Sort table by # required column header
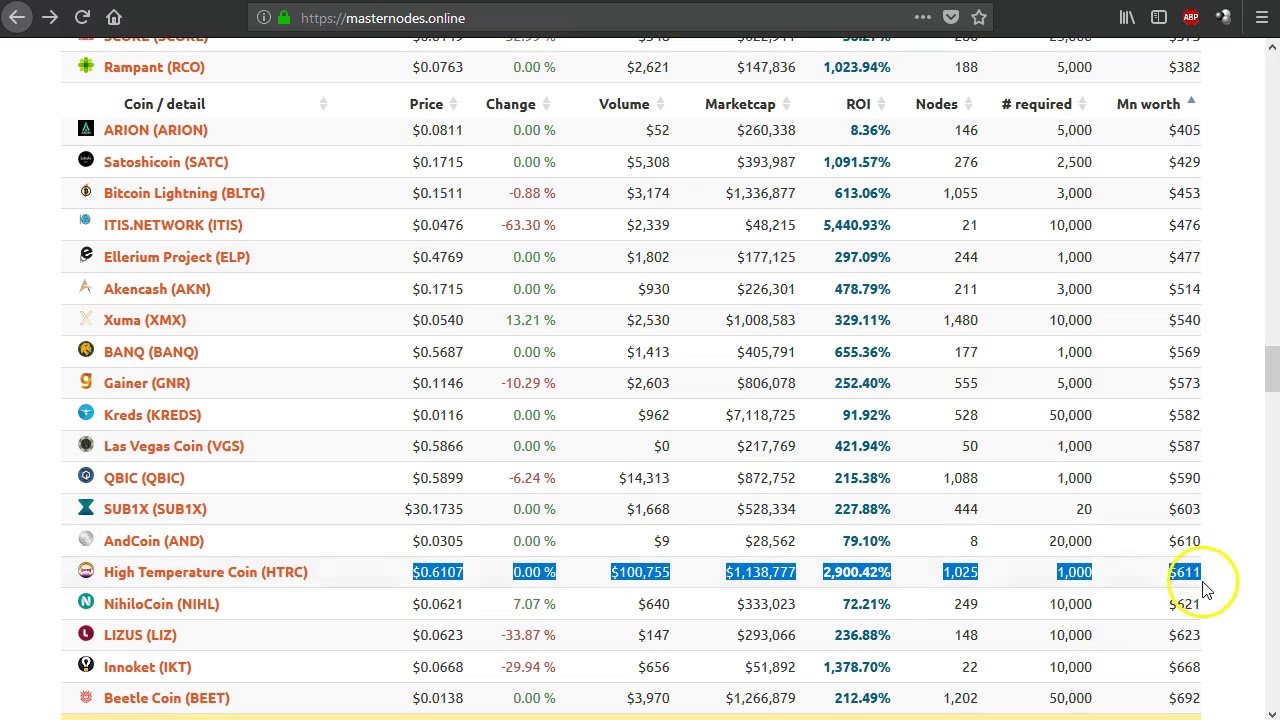Viewport: 1280px width, 720px height. (1037, 104)
